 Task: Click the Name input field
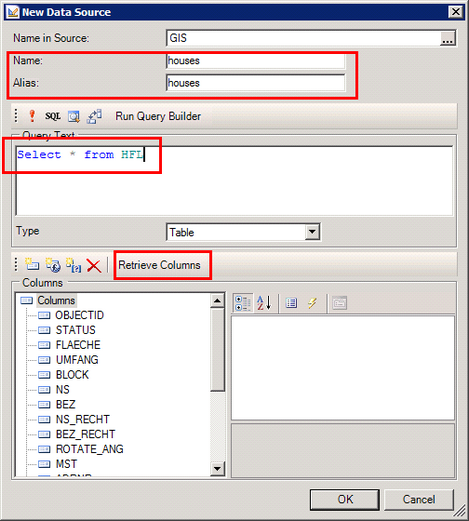pos(256,61)
